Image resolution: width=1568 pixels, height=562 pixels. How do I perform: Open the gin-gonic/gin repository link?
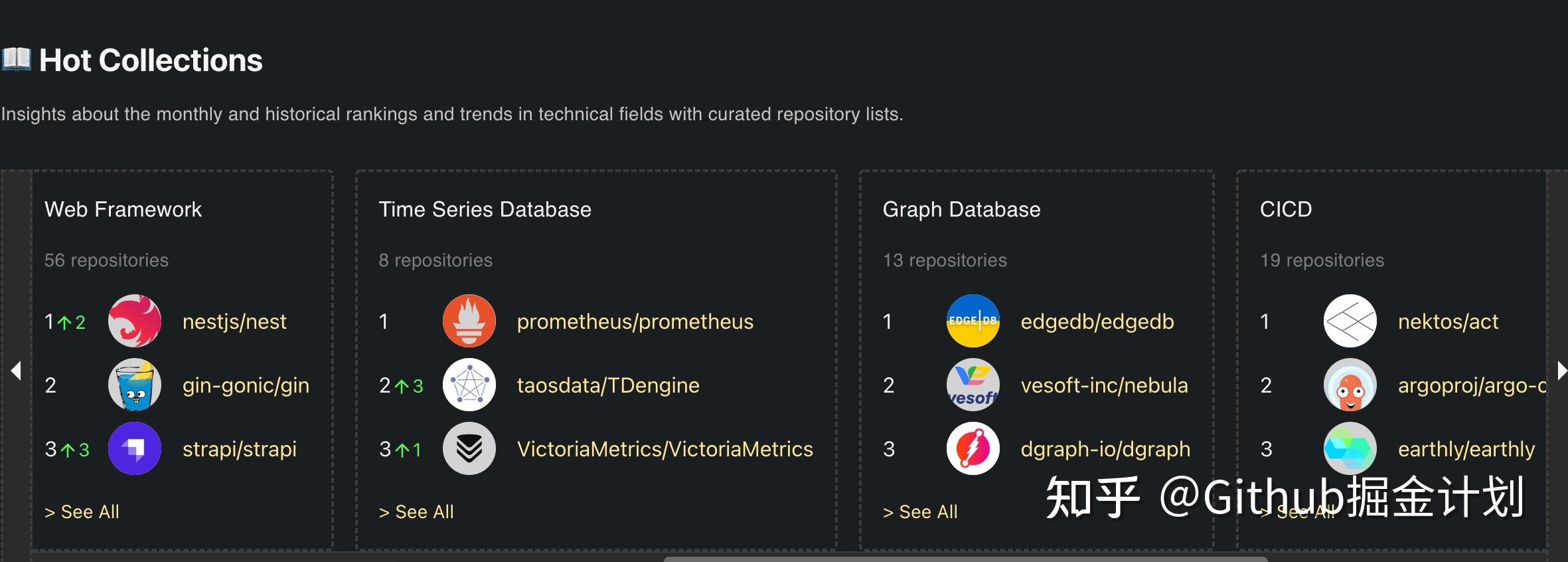(x=246, y=385)
